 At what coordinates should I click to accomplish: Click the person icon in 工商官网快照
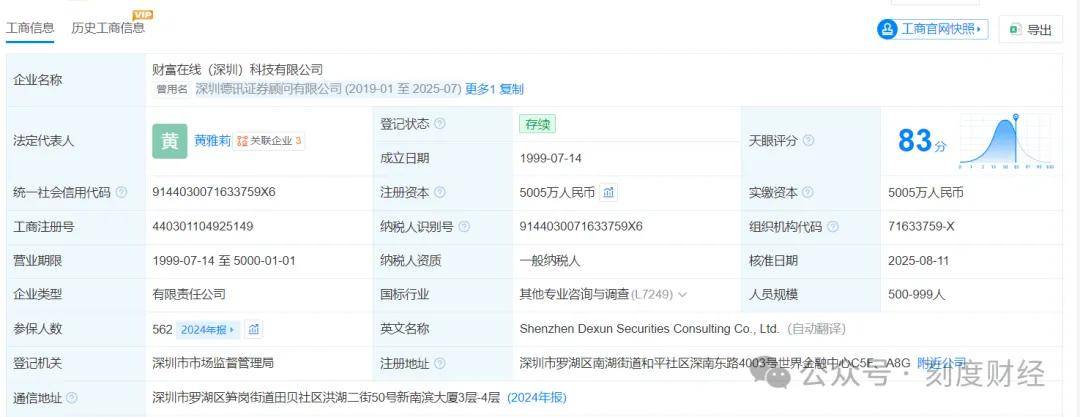tap(888, 29)
